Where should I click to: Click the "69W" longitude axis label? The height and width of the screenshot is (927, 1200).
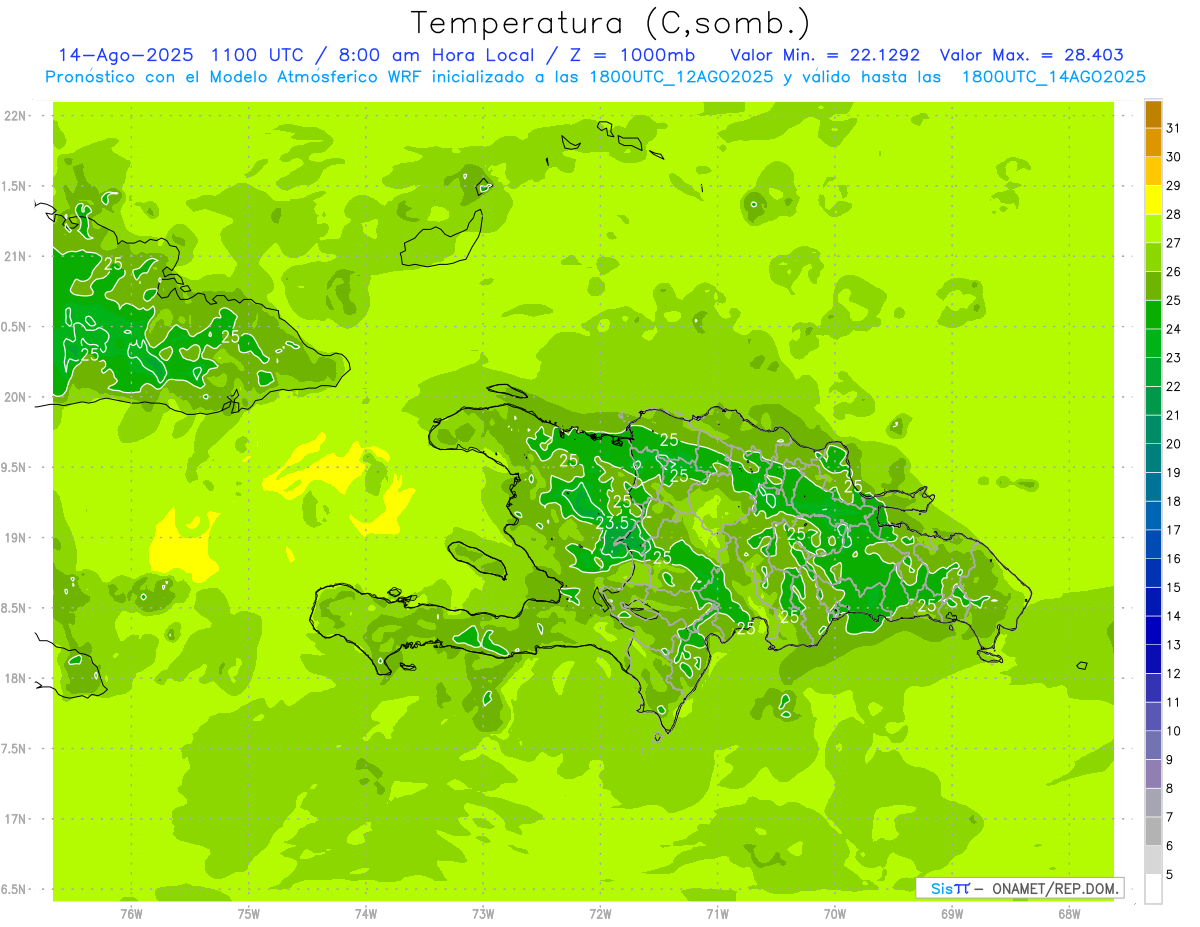coord(952,913)
